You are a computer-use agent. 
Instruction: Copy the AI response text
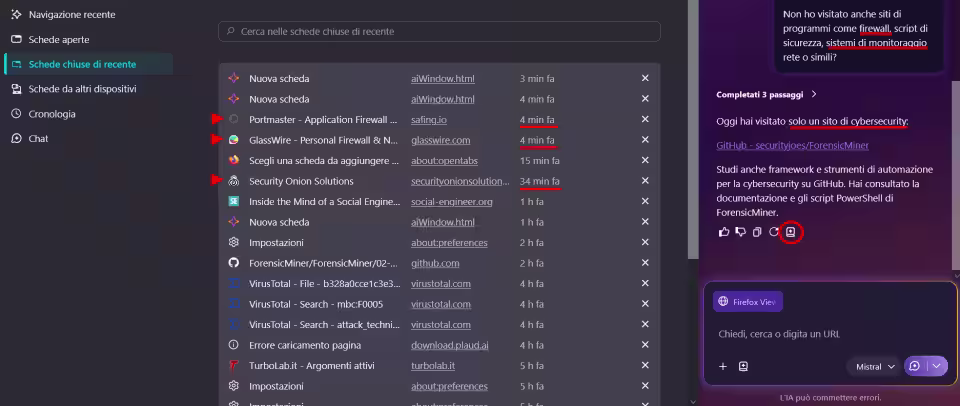click(x=757, y=232)
